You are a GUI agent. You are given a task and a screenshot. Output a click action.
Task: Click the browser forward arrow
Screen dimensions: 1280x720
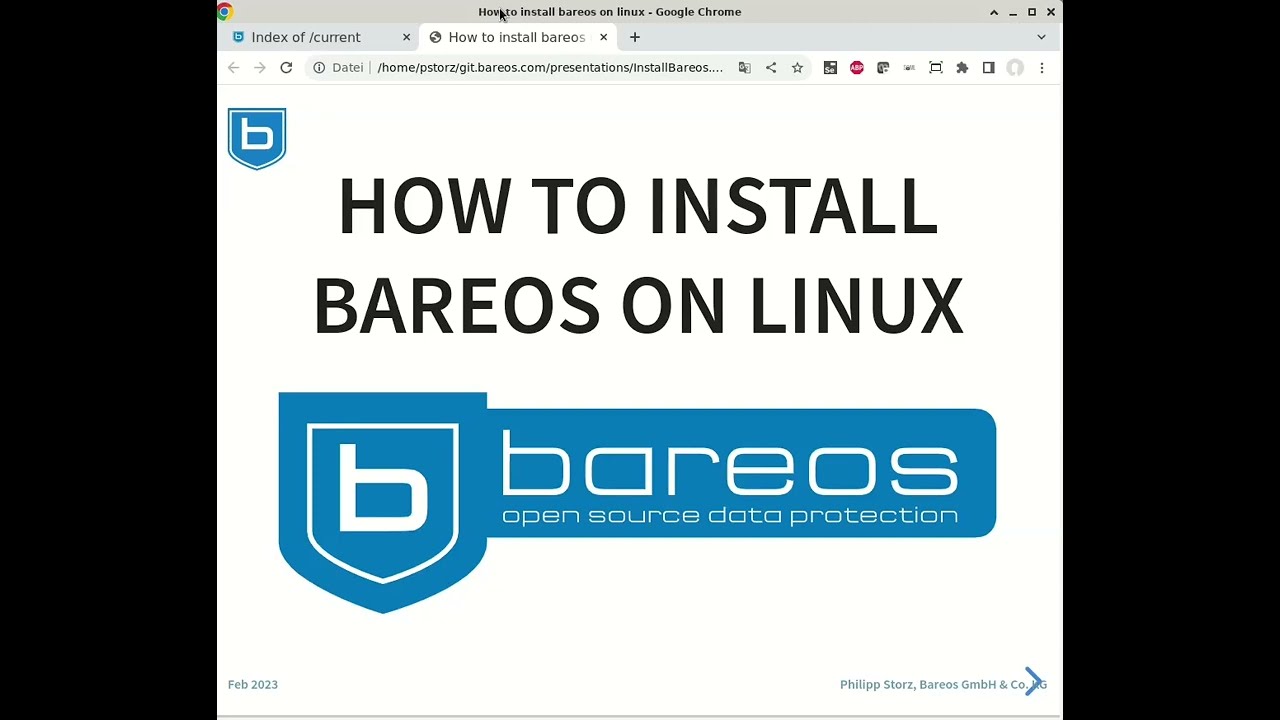click(x=260, y=68)
